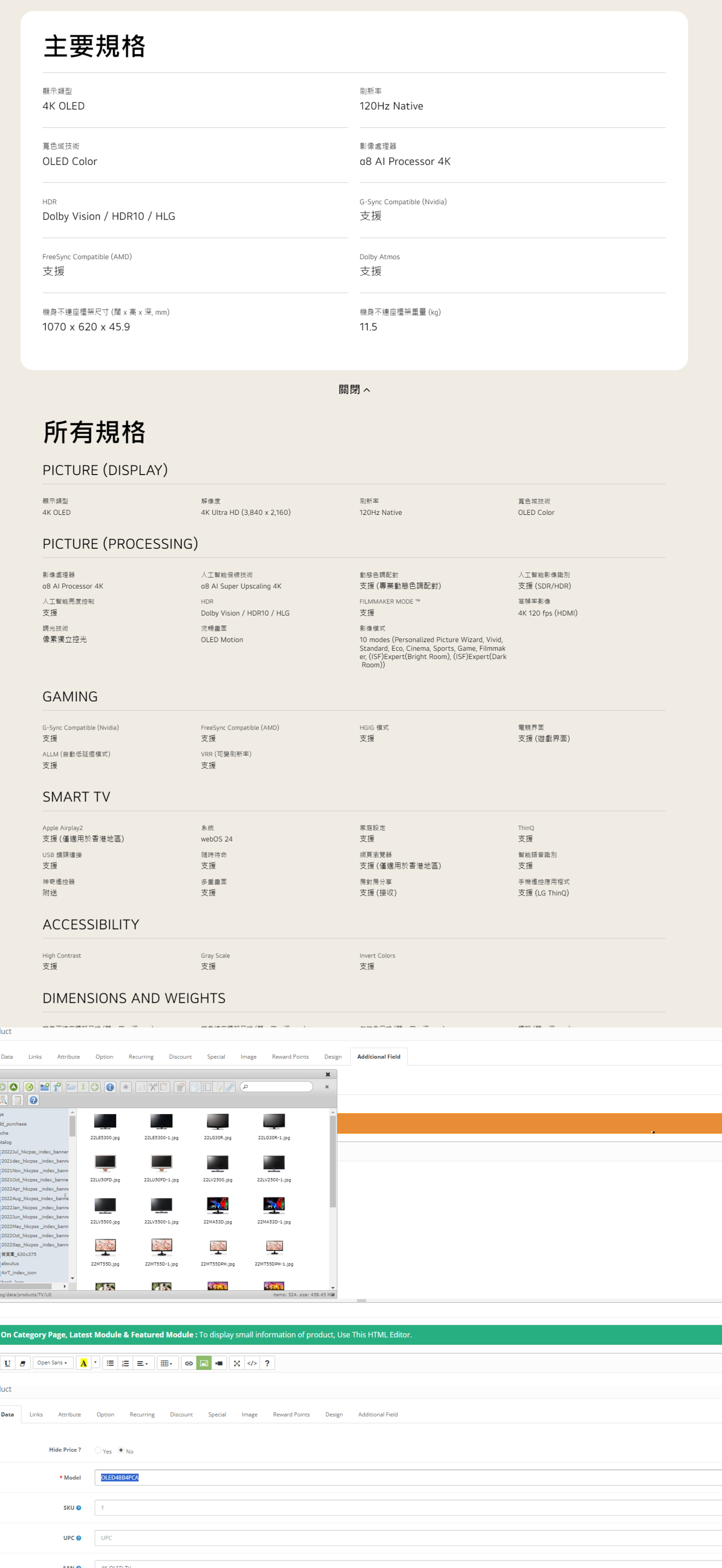Screen dimensions: 722x1568
Task: Open the Open Sans font dropdown
Action: [x=53, y=1363]
